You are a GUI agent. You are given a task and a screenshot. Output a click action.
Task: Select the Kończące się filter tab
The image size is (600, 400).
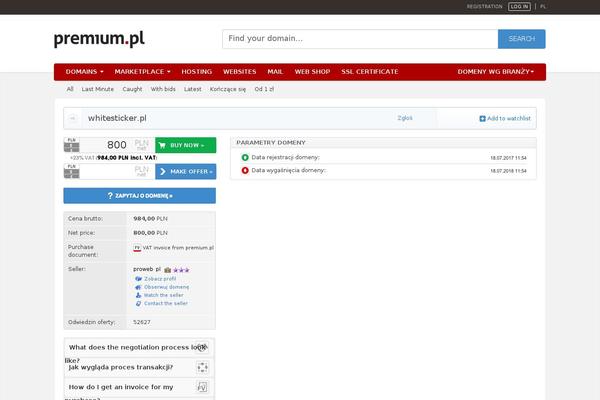pyautogui.click(x=228, y=89)
